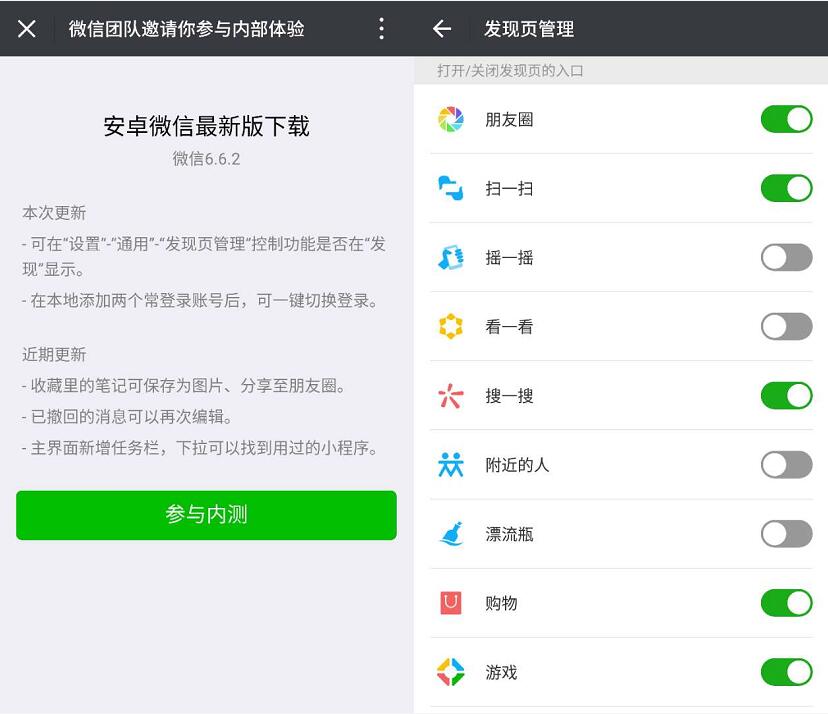828x714 pixels.
Task: Click the line about 一键切换登录
Action: click(201, 300)
